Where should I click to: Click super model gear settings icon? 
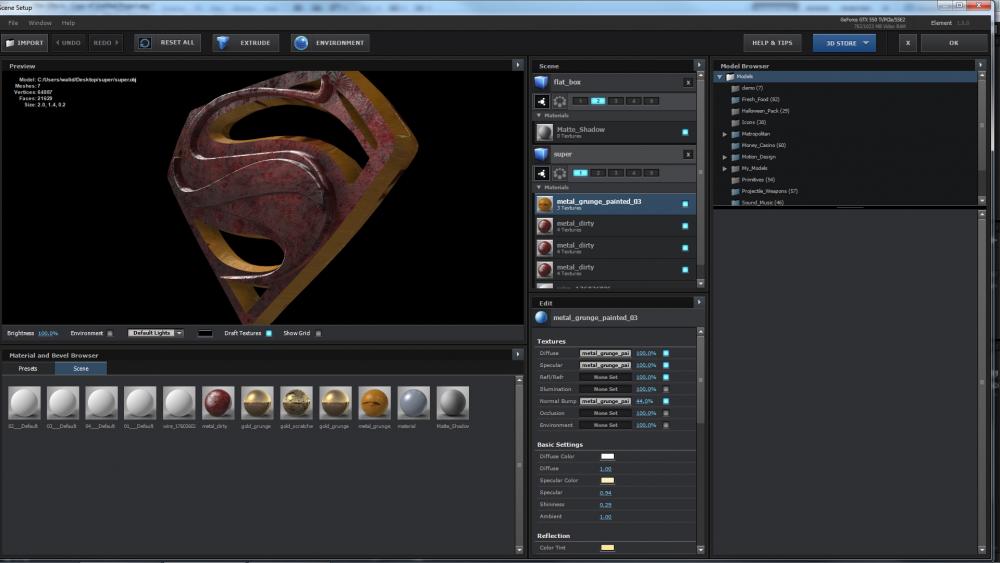[559, 173]
